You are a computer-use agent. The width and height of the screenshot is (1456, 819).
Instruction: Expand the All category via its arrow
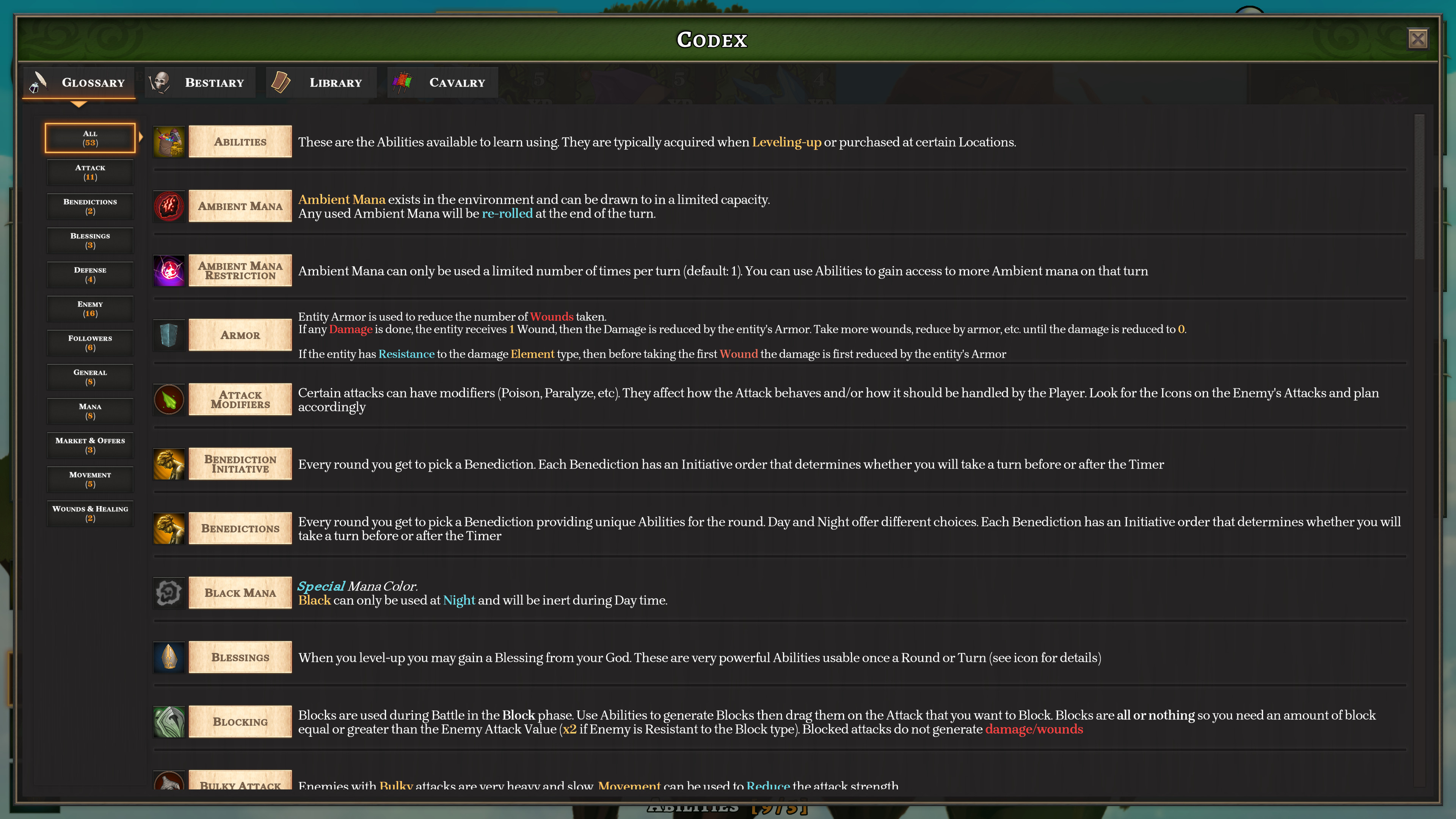point(141,137)
